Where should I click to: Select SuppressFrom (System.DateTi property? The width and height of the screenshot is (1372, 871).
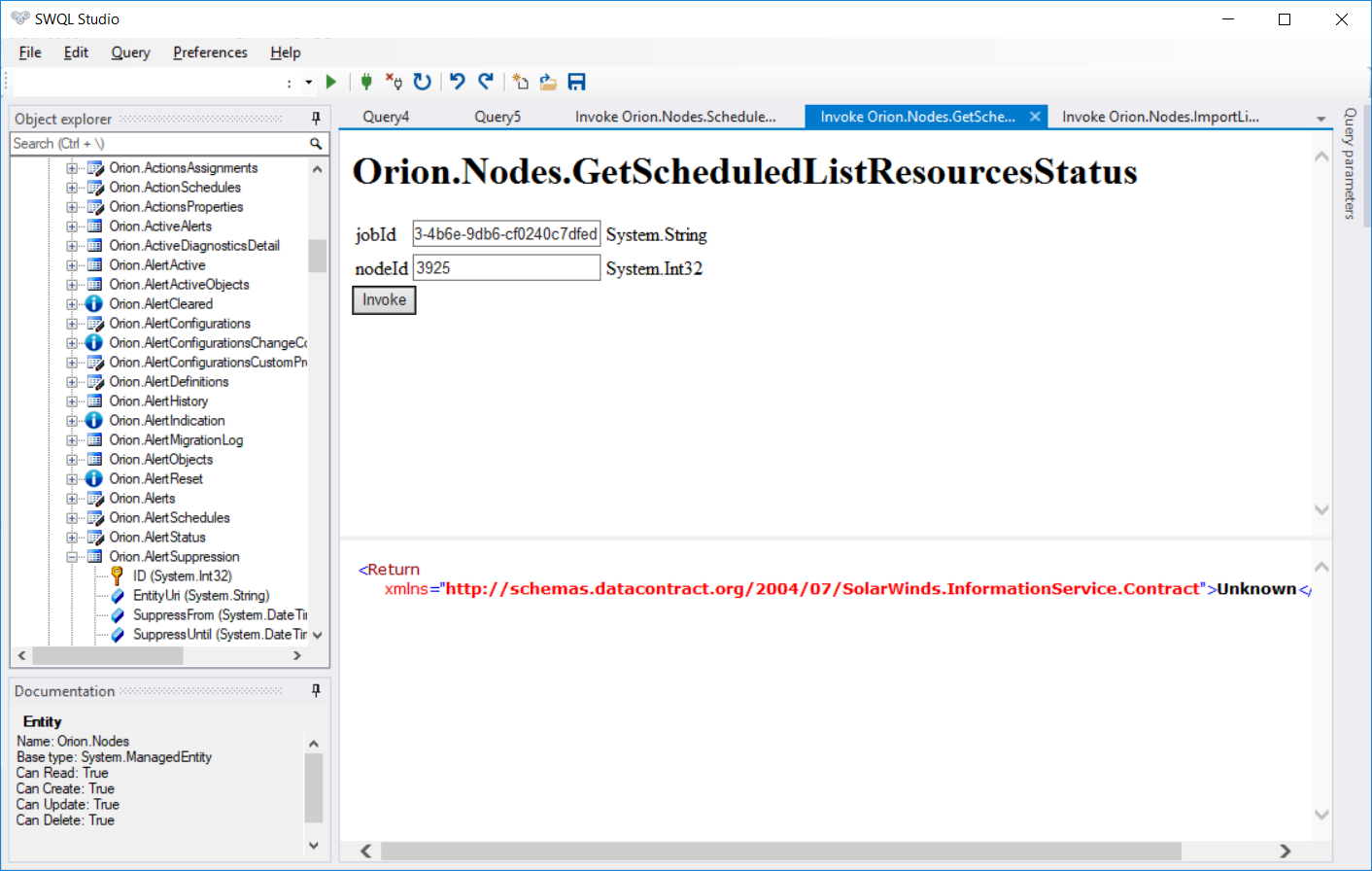coord(220,615)
